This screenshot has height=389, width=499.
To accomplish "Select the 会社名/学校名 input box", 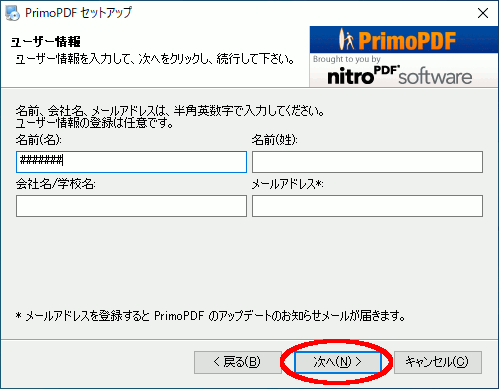I will (x=131, y=206).
